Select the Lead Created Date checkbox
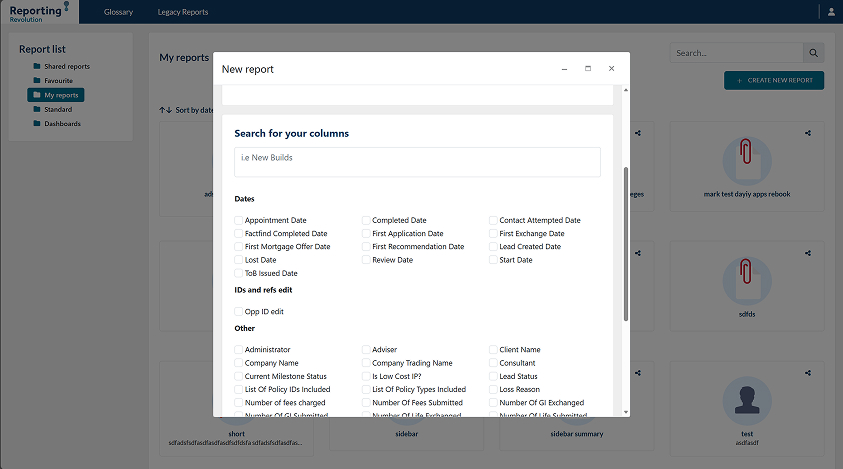The height and width of the screenshot is (469, 843). pos(493,246)
